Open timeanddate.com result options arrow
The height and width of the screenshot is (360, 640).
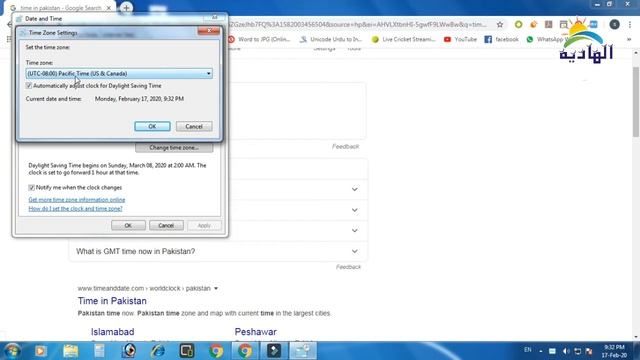(x=216, y=289)
